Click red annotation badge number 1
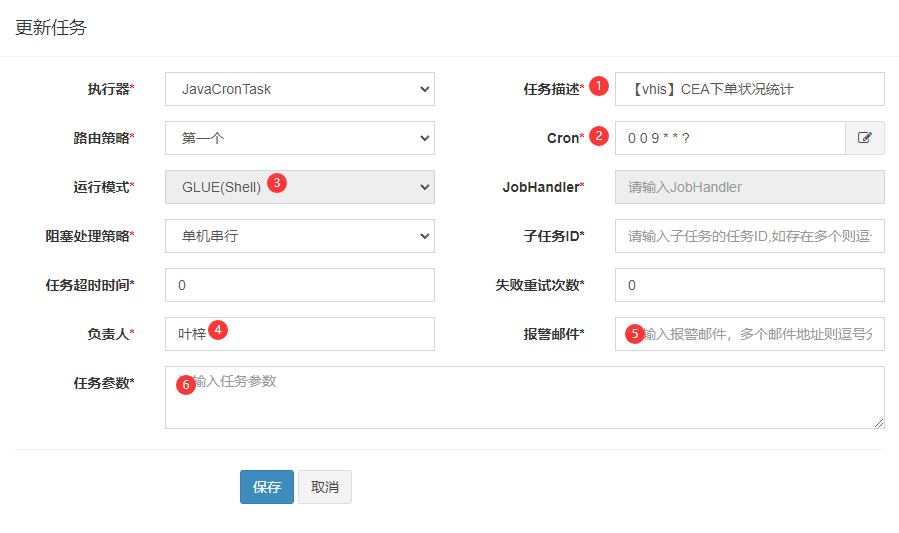This screenshot has width=899, height=533. coord(599,85)
